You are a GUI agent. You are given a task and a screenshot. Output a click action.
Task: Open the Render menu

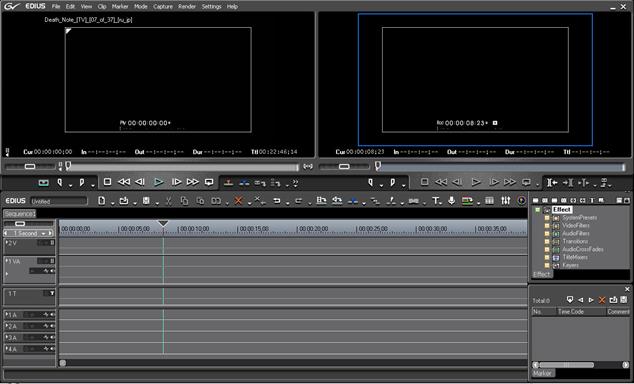click(187, 6)
